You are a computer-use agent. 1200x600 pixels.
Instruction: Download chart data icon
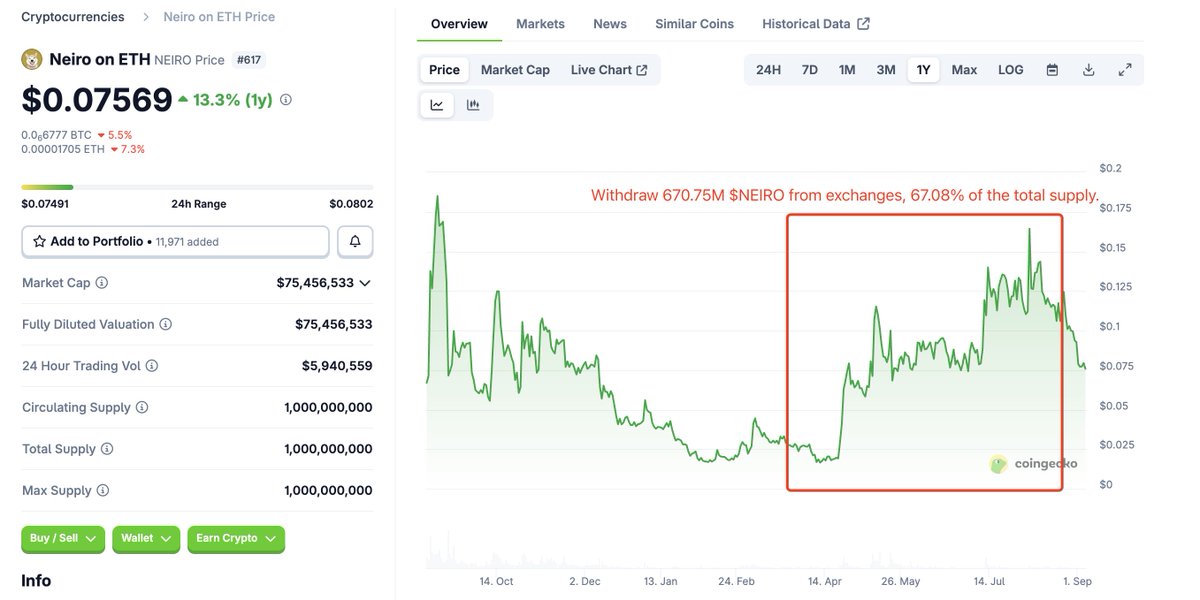(x=1088, y=70)
